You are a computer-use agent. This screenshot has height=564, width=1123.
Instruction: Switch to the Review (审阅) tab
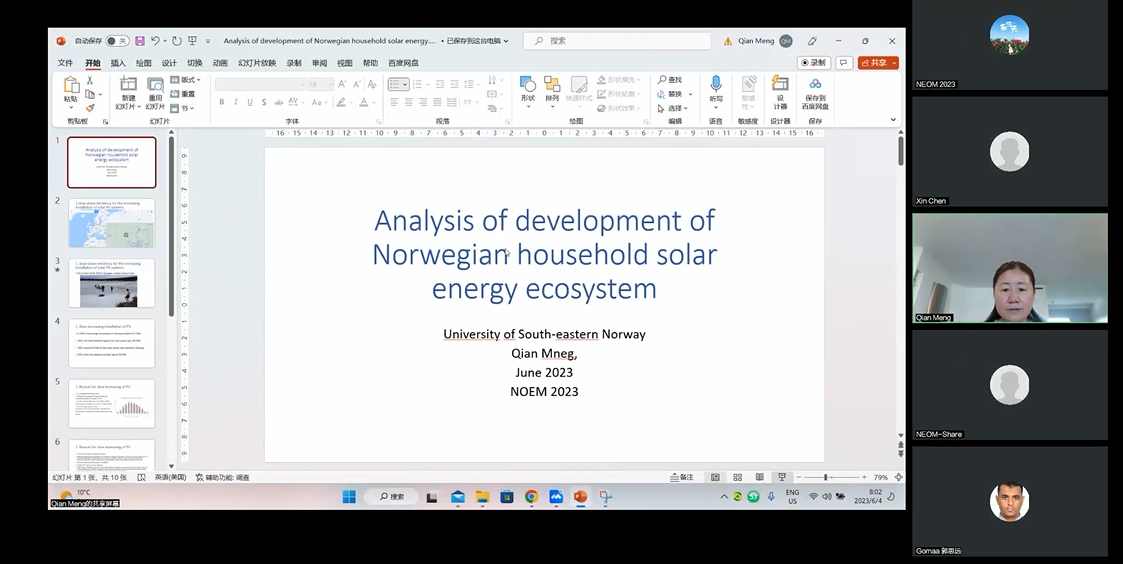(319, 63)
